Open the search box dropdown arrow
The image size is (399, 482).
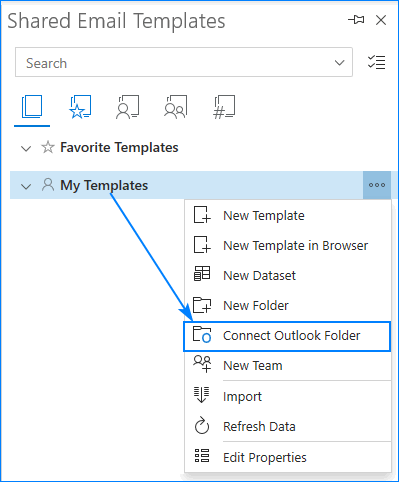[339, 62]
